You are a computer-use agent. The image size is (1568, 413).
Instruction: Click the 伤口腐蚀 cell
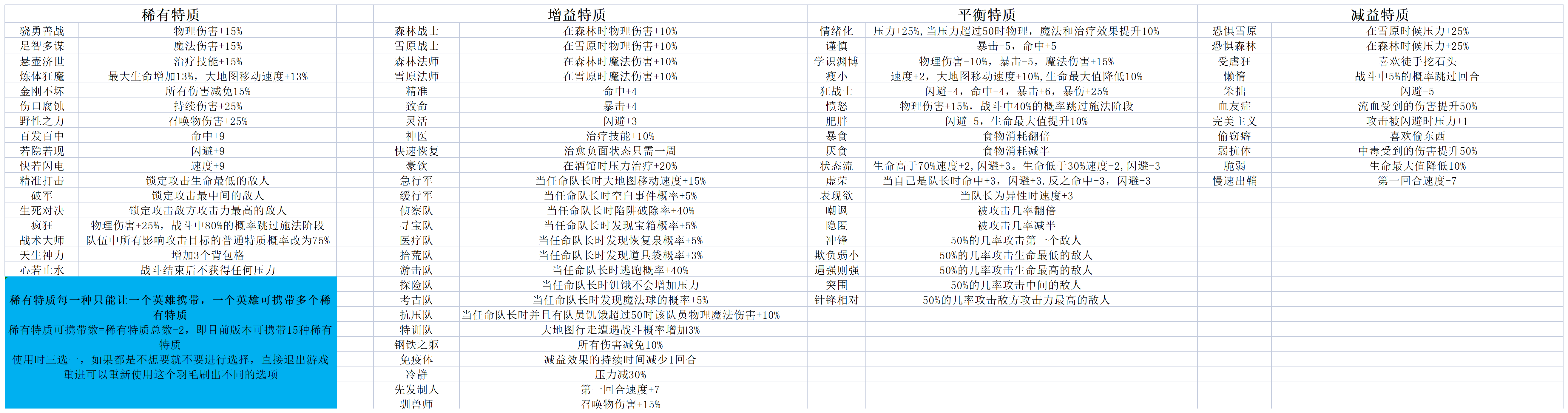coord(42,106)
